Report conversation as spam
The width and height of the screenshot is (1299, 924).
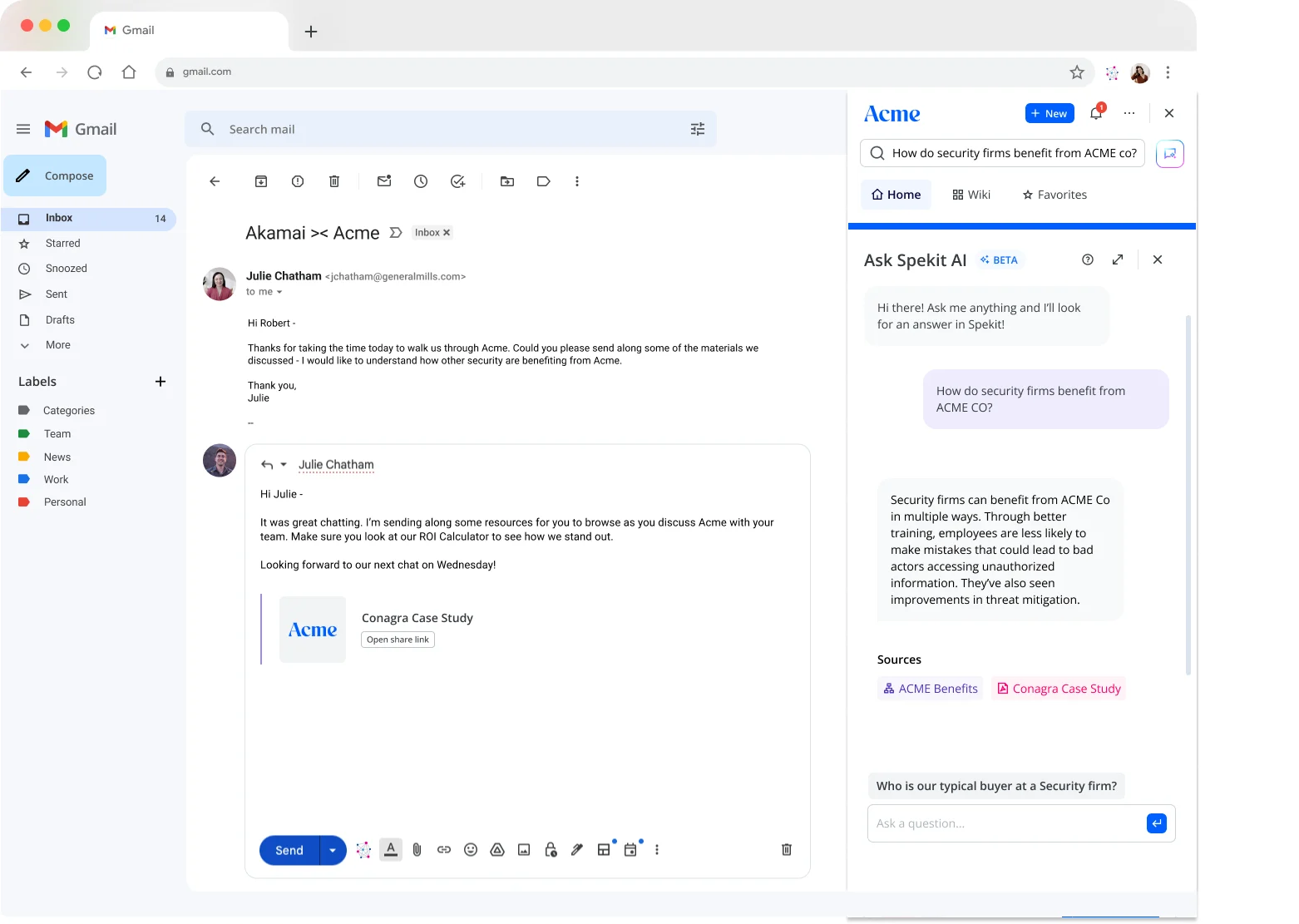pos(298,181)
